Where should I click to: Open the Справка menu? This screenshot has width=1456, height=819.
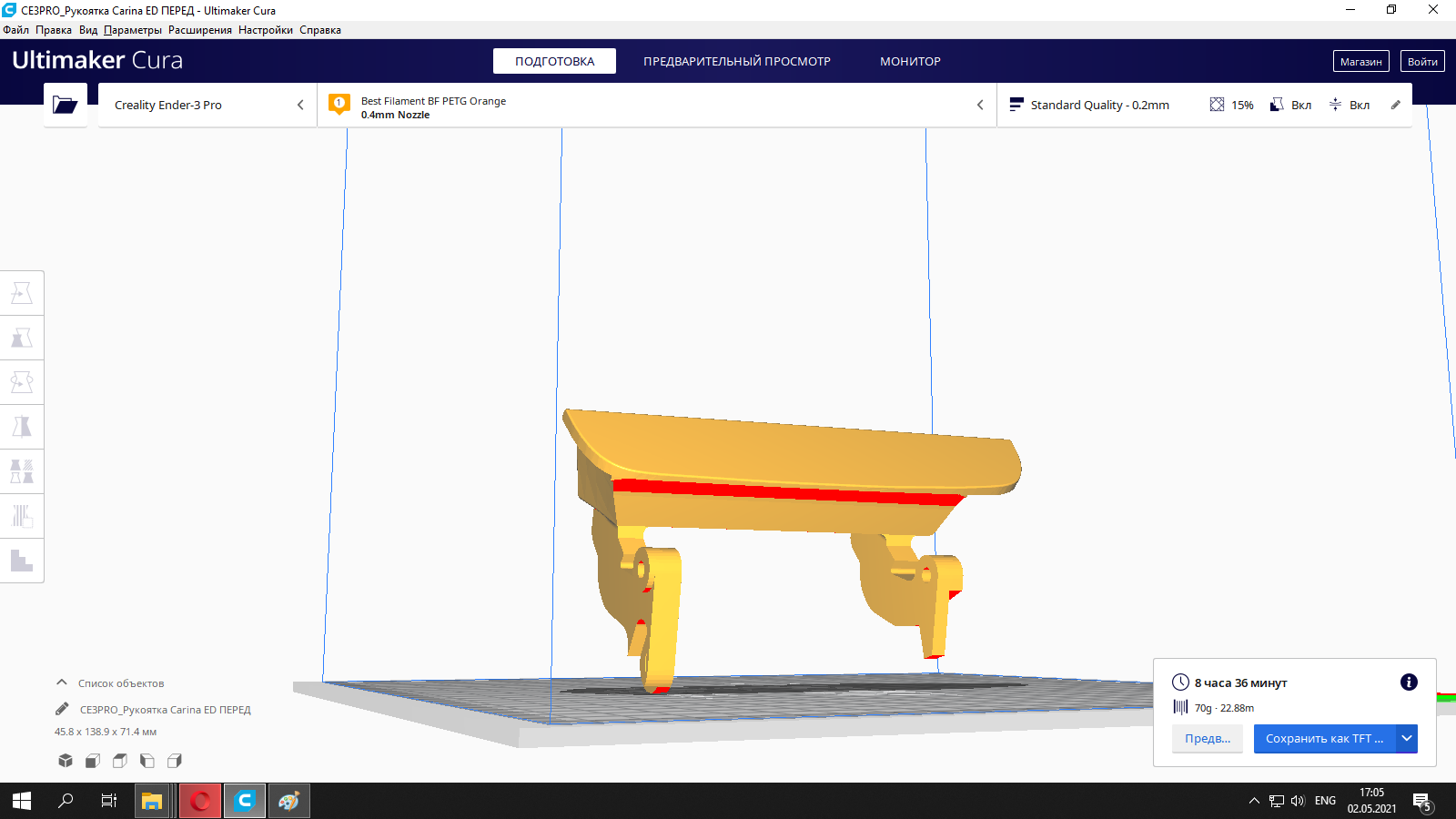coord(320,30)
